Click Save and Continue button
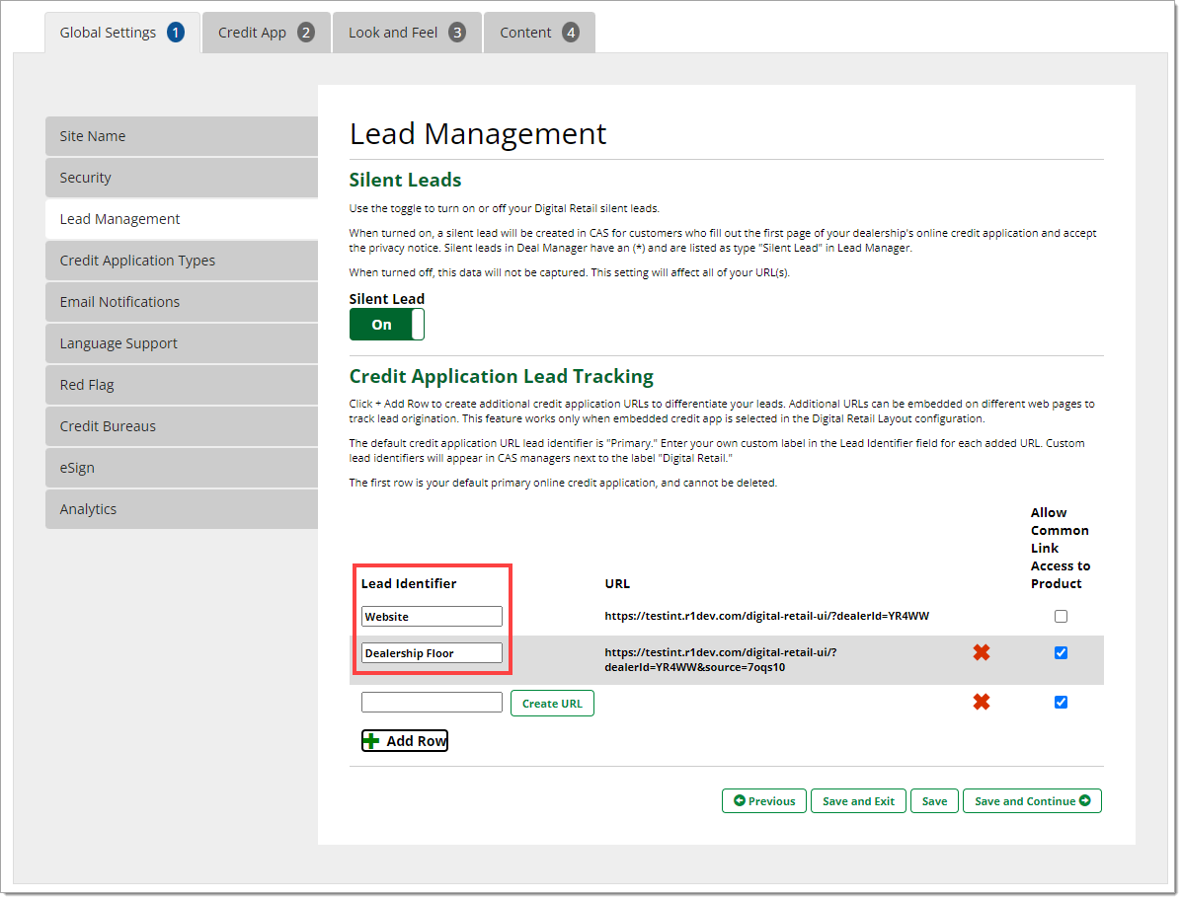Screen dimensions: 1182x900 1031,801
